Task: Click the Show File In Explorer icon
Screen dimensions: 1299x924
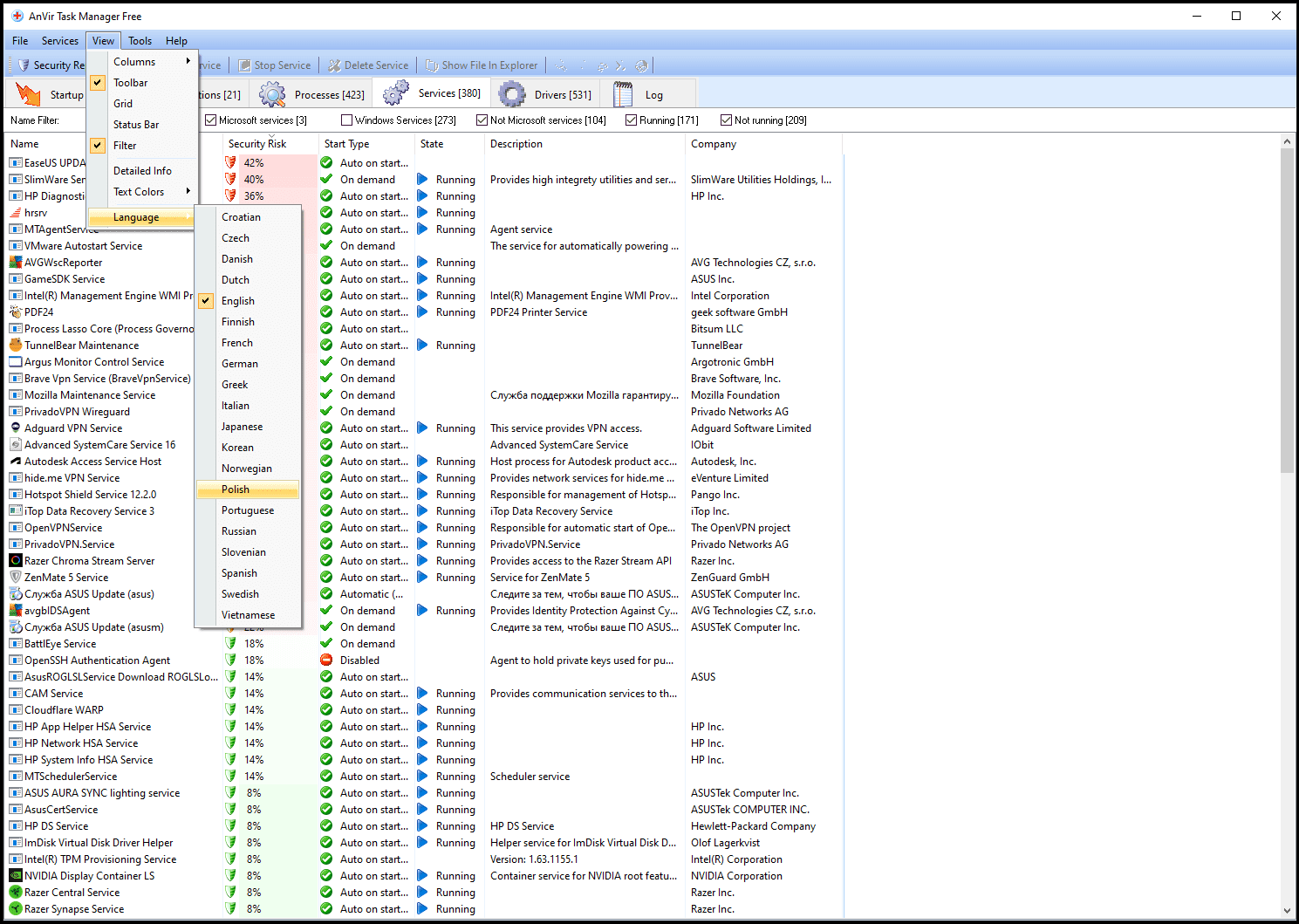Action: [x=432, y=65]
